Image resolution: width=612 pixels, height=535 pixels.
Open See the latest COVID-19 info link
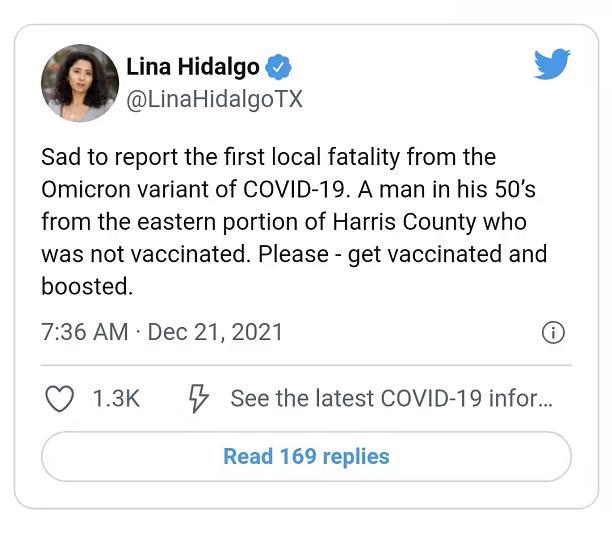(391, 399)
